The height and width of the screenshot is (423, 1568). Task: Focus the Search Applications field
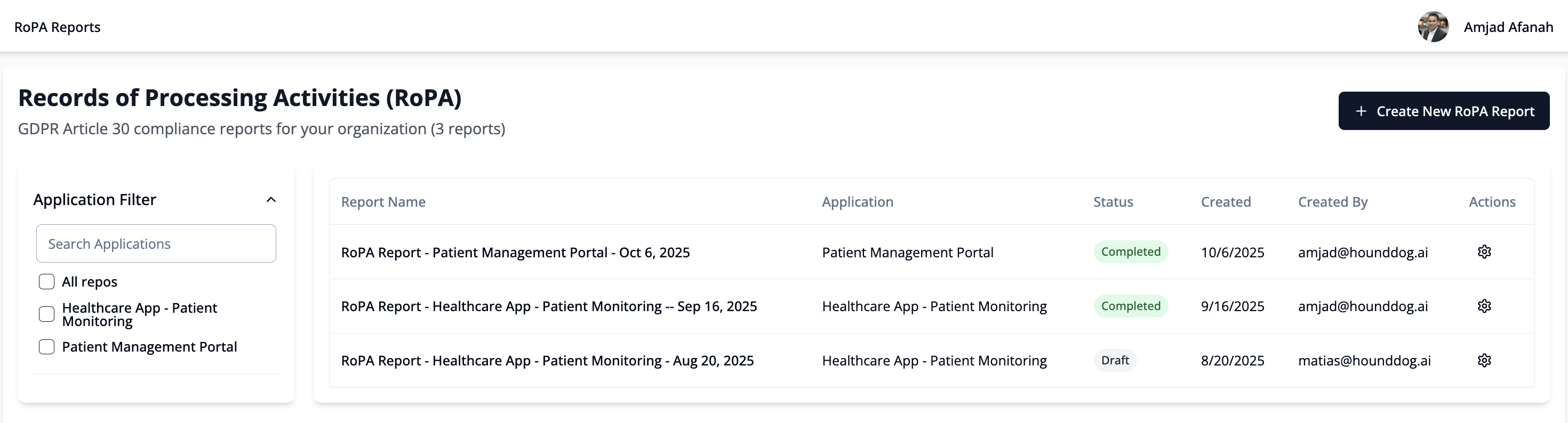156,243
